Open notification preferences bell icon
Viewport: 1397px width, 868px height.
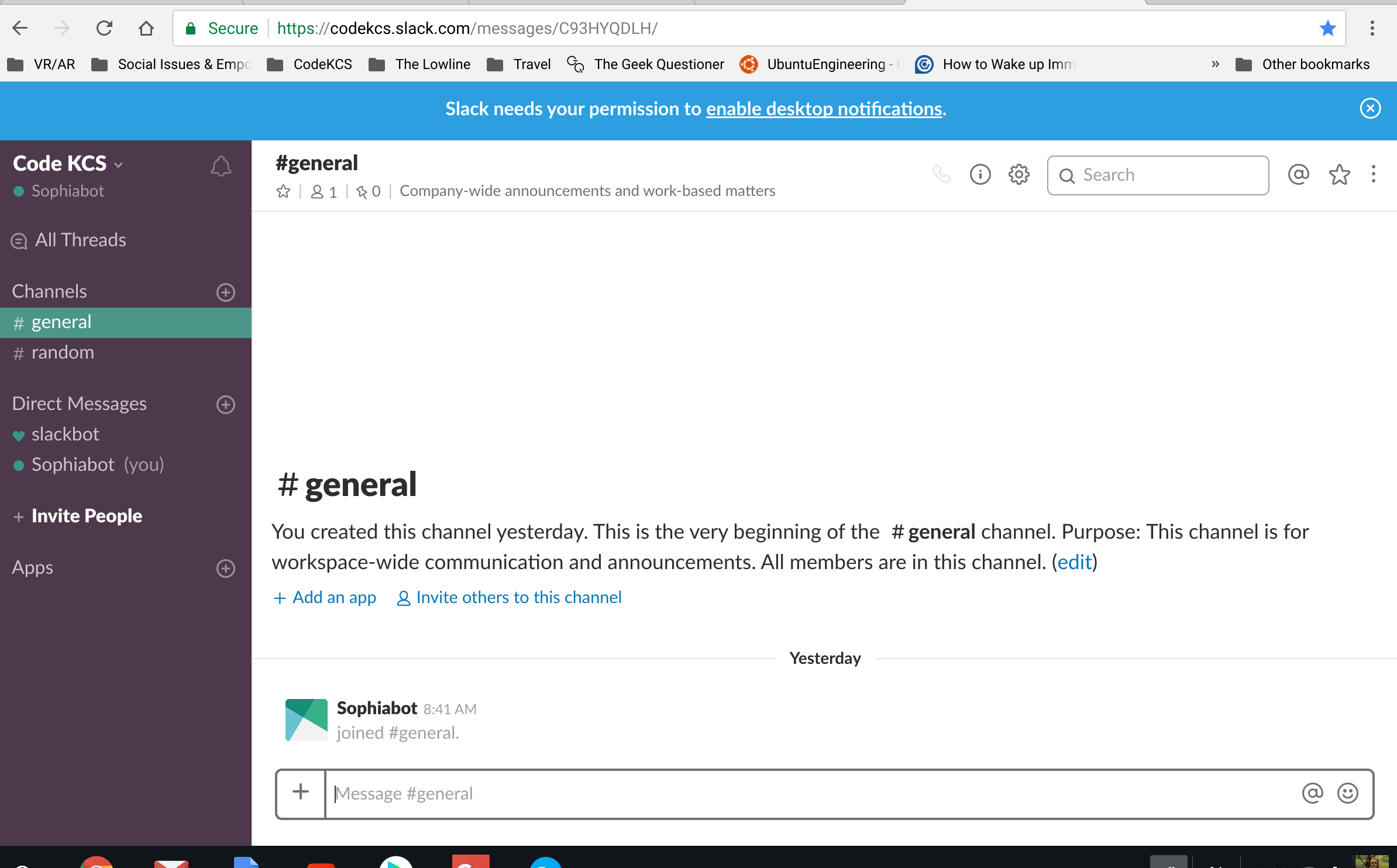point(221,166)
